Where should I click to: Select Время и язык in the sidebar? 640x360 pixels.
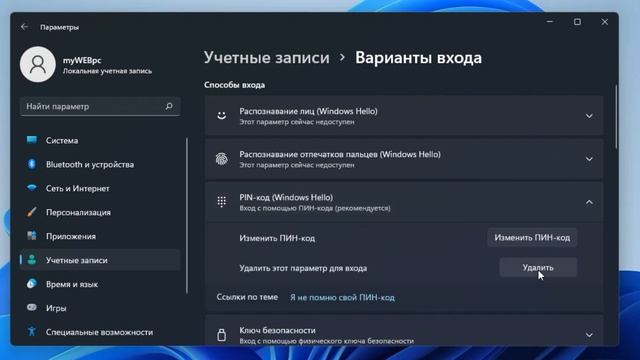(x=100, y=284)
